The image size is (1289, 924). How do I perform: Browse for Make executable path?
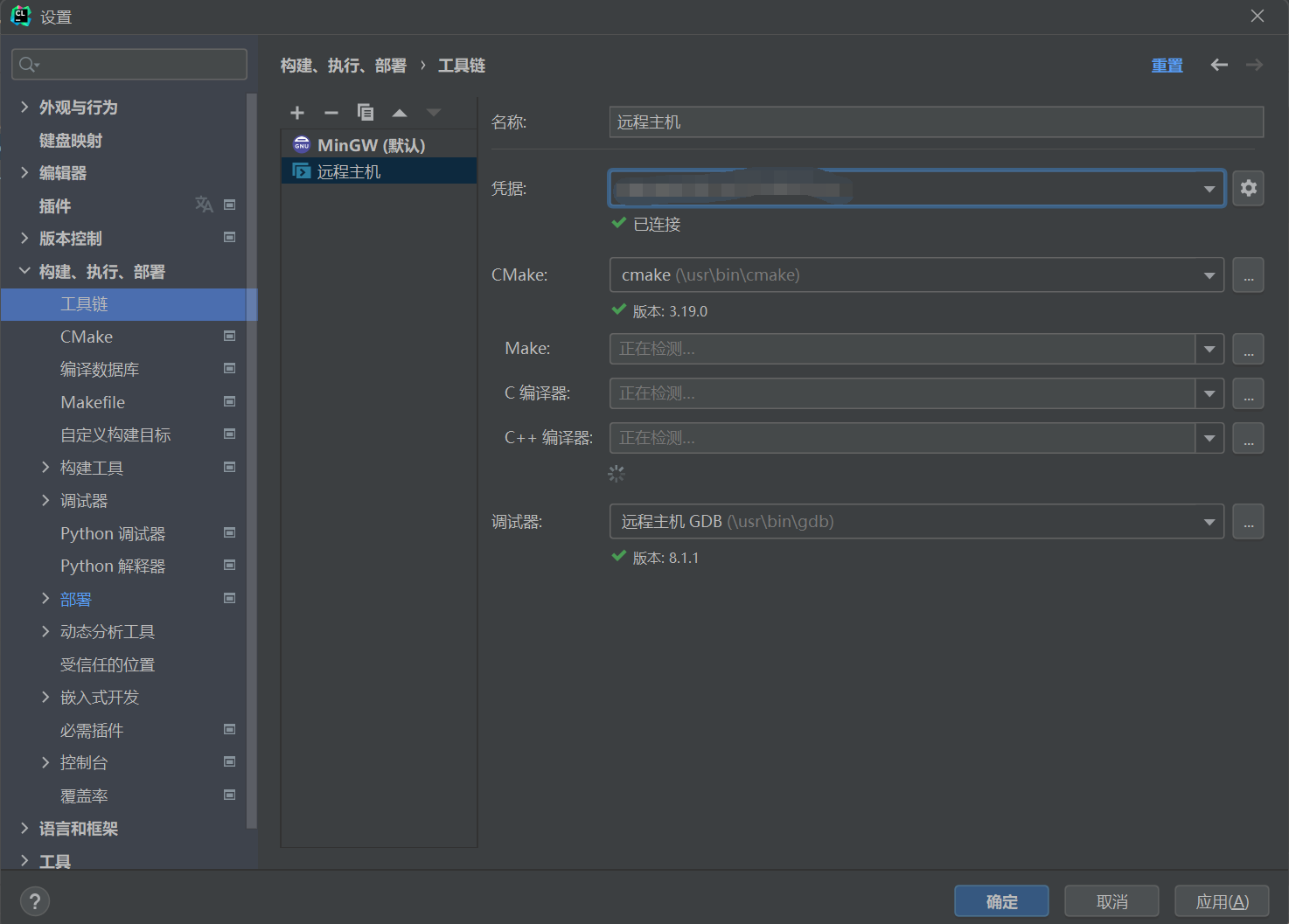click(x=1248, y=349)
